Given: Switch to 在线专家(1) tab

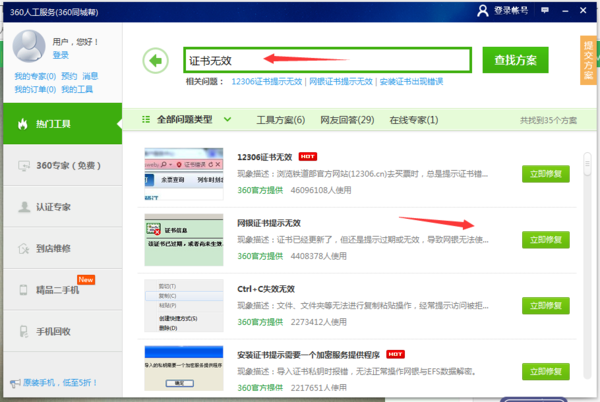Looking at the screenshot, I should tap(413, 120).
